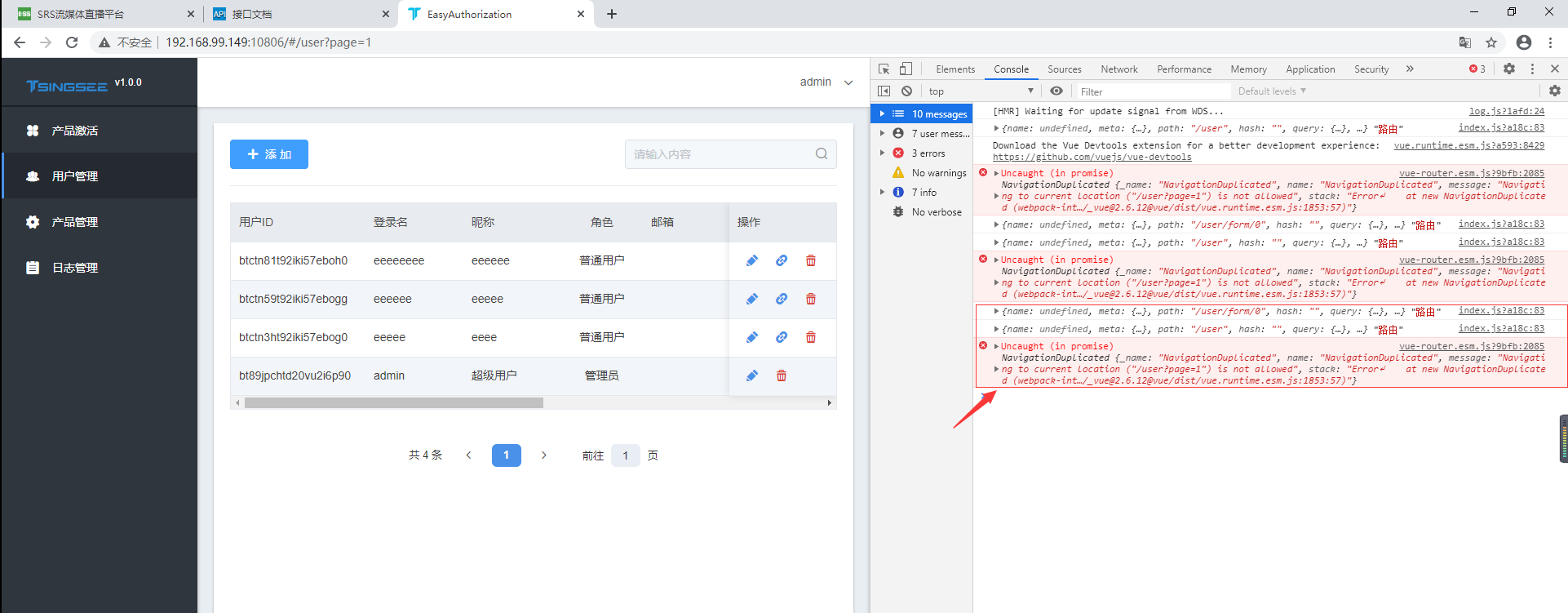Click link icon for user btctn81t92iki57eboh0
Screen dimensions: 1568x613
coord(782,260)
